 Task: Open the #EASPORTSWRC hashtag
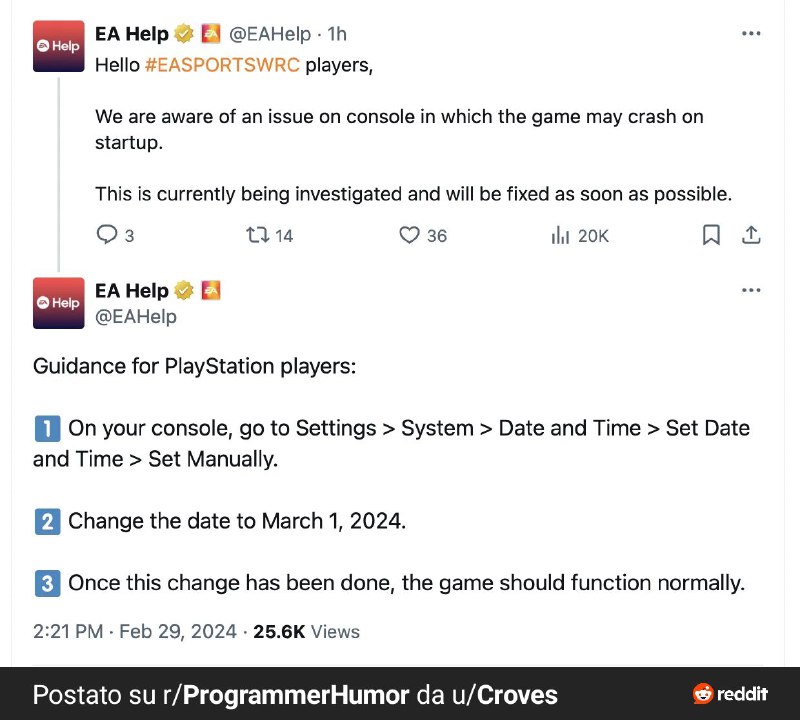pos(222,65)
